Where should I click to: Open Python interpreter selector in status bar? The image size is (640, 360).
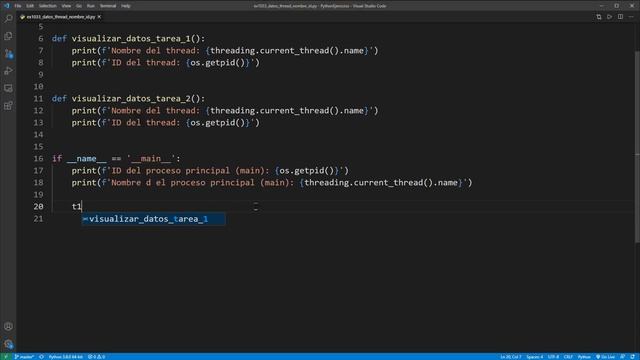(x=65, y=357)
